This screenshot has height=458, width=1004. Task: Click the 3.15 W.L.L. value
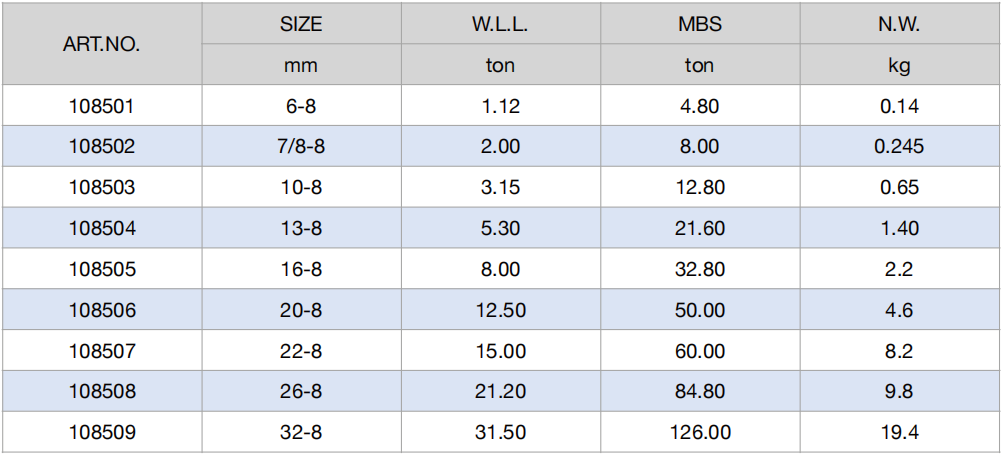[x=500, y=188]
